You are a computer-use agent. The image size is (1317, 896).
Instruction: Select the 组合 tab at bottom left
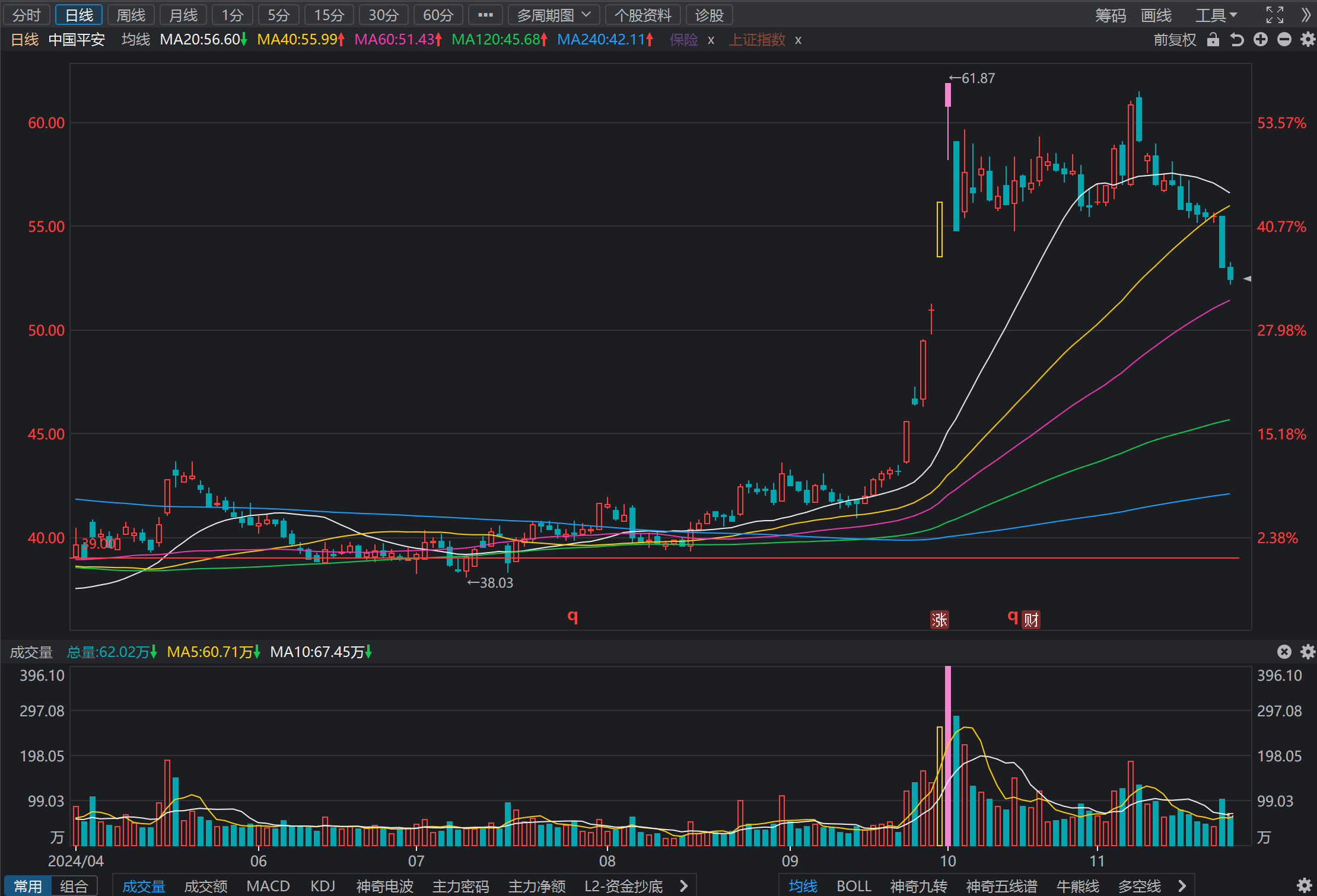tap(74, 886)
